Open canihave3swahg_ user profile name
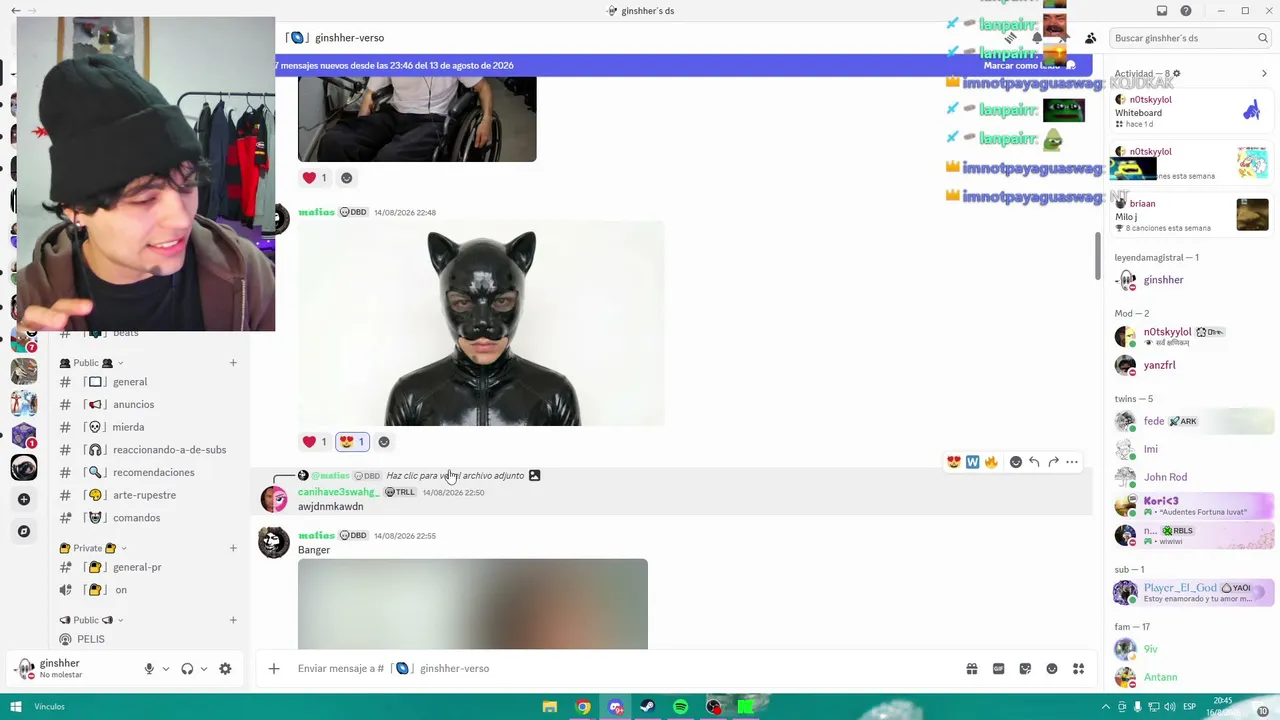Screen dimensions: 1280x720 click(x=338, y=492)
